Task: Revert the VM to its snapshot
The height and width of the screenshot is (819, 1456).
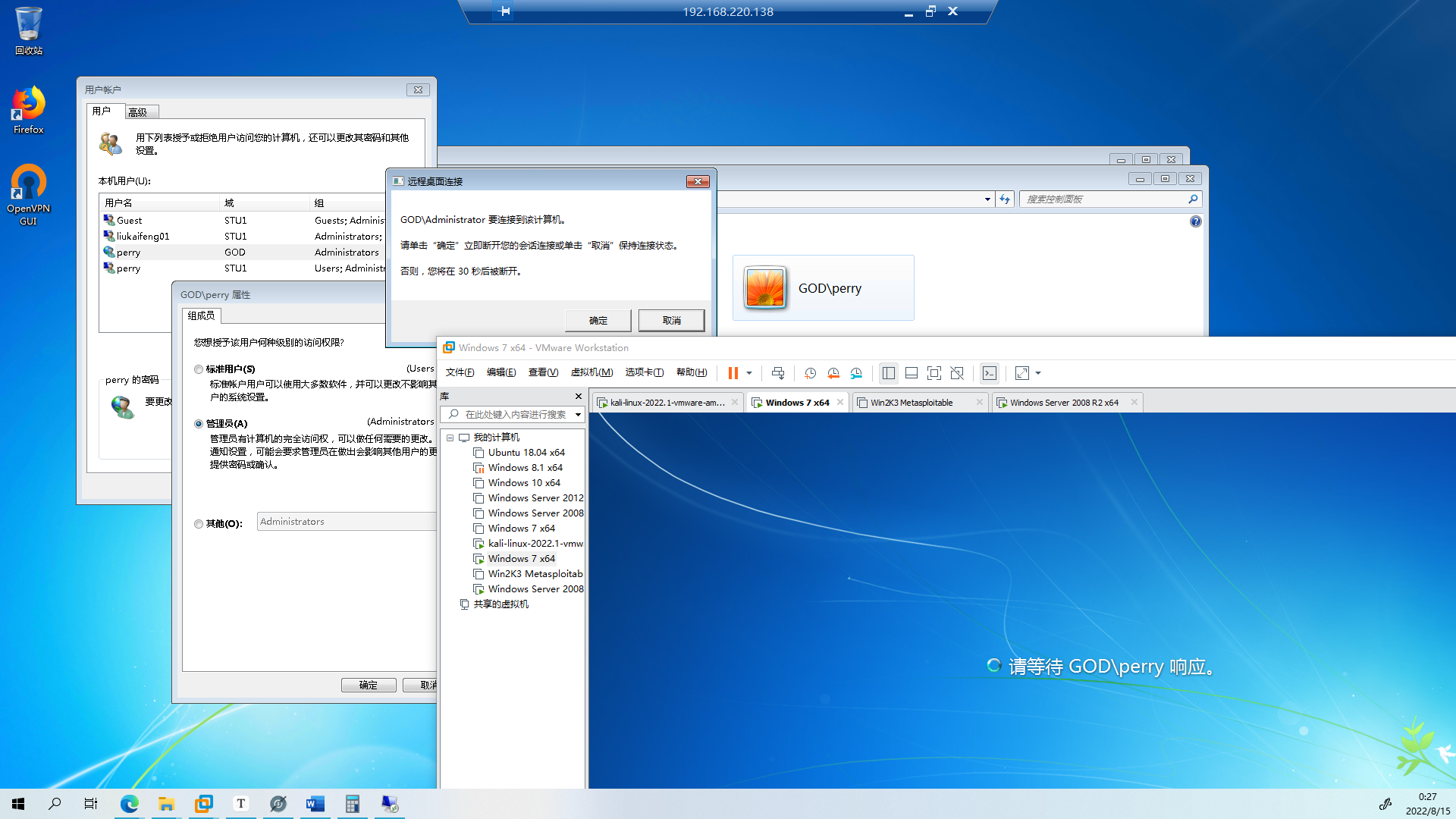Action: (x=833, y=373)
